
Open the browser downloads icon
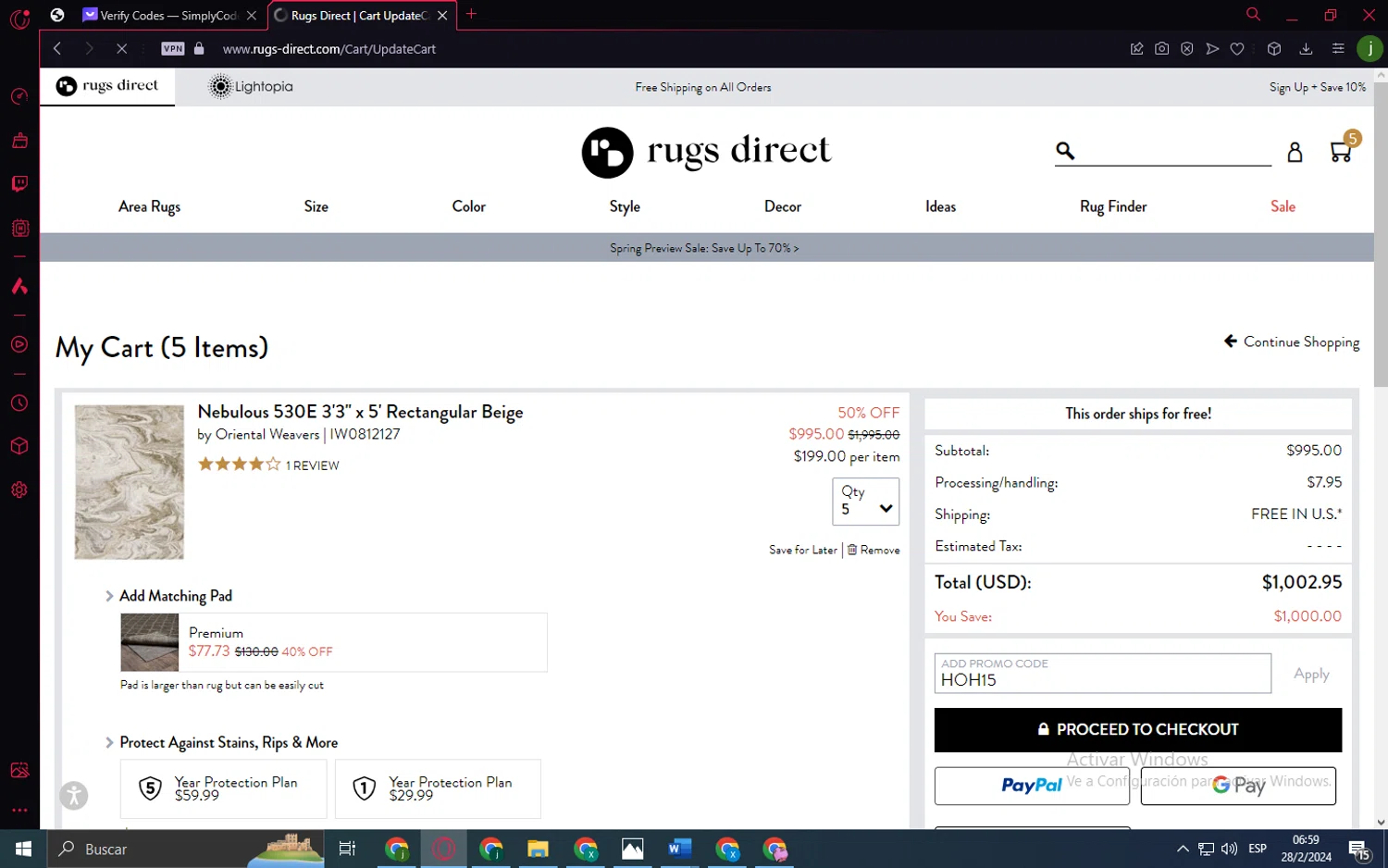pyautogui.click(x=1306, y=48)
